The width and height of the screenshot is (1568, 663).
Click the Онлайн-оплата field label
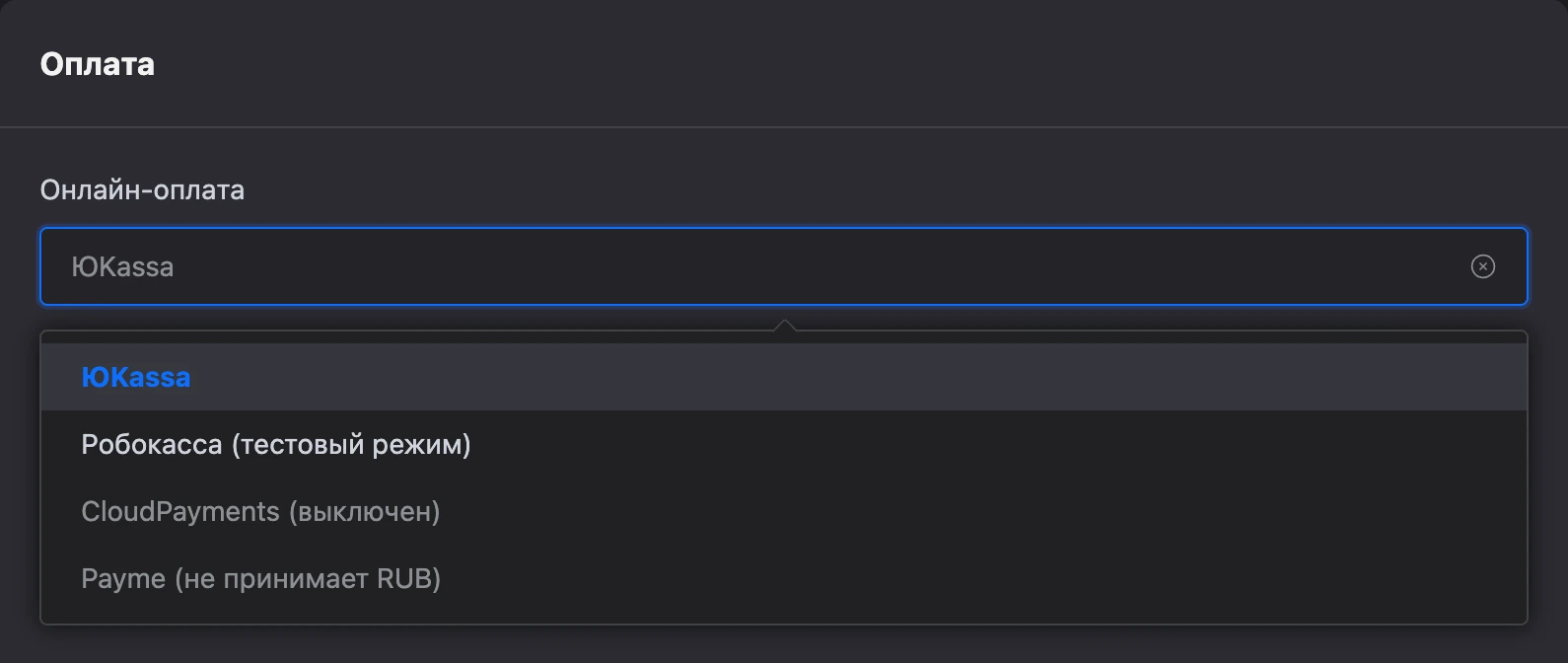142,189
